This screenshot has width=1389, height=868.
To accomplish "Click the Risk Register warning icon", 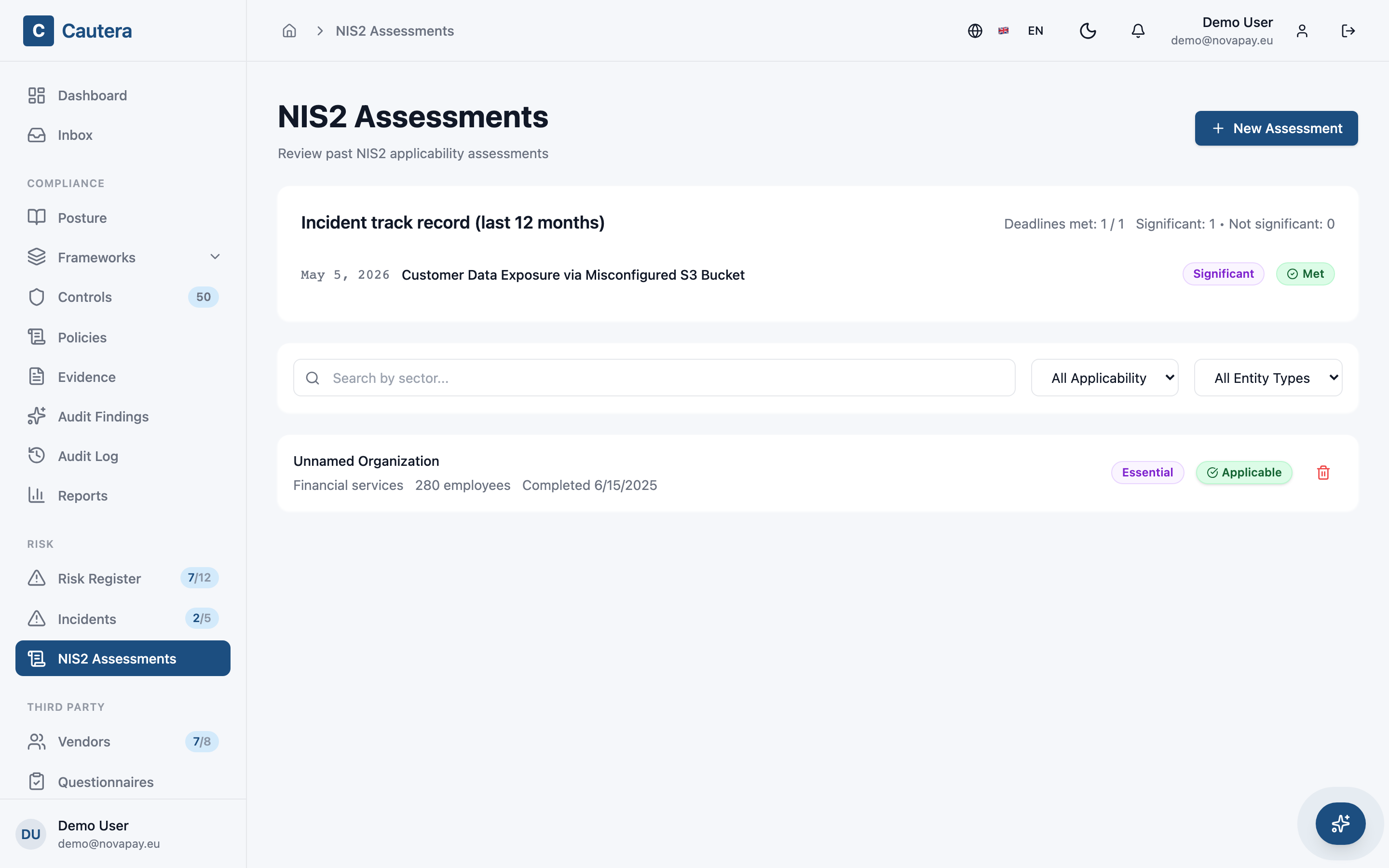I will click(36, 578).
